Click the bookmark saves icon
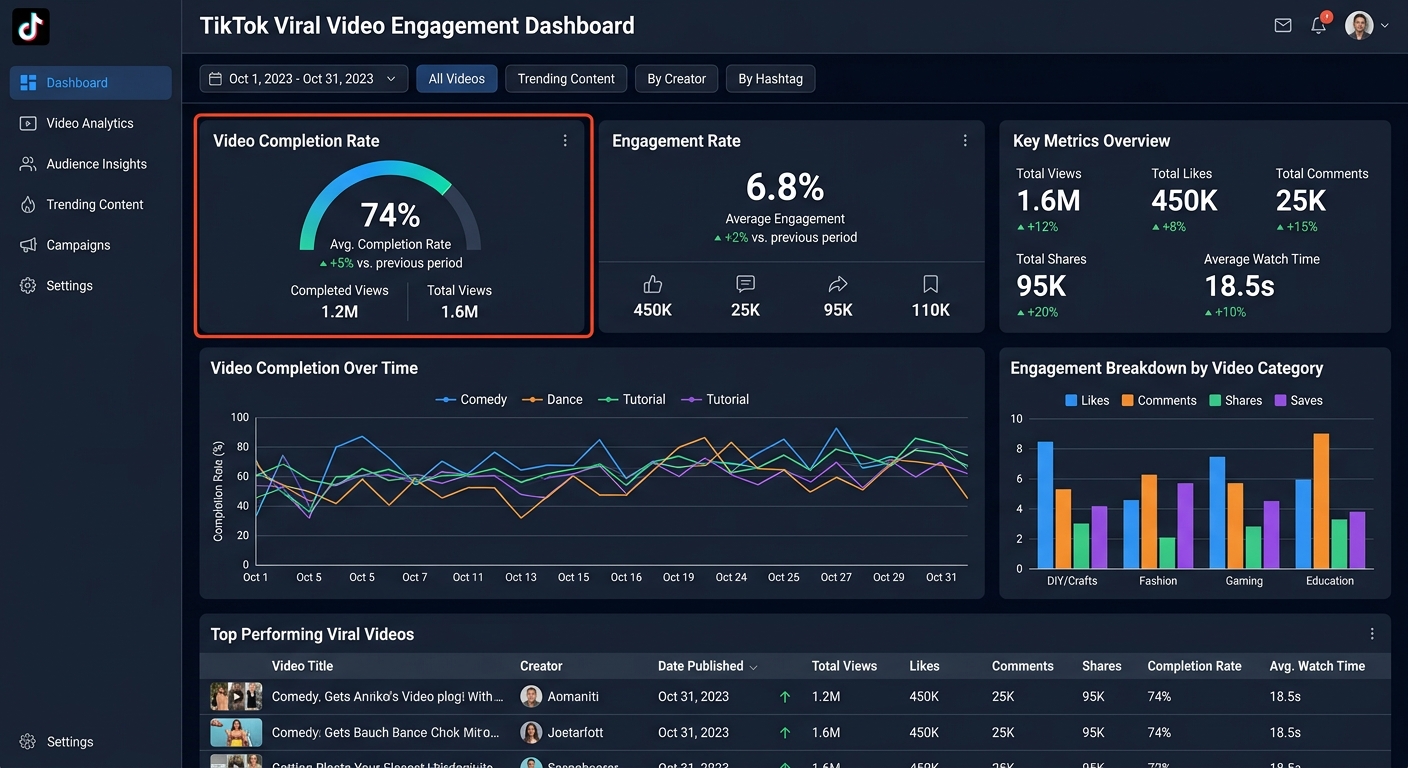The width and height of the screenshot is (1408, 768). pos(930,285)
